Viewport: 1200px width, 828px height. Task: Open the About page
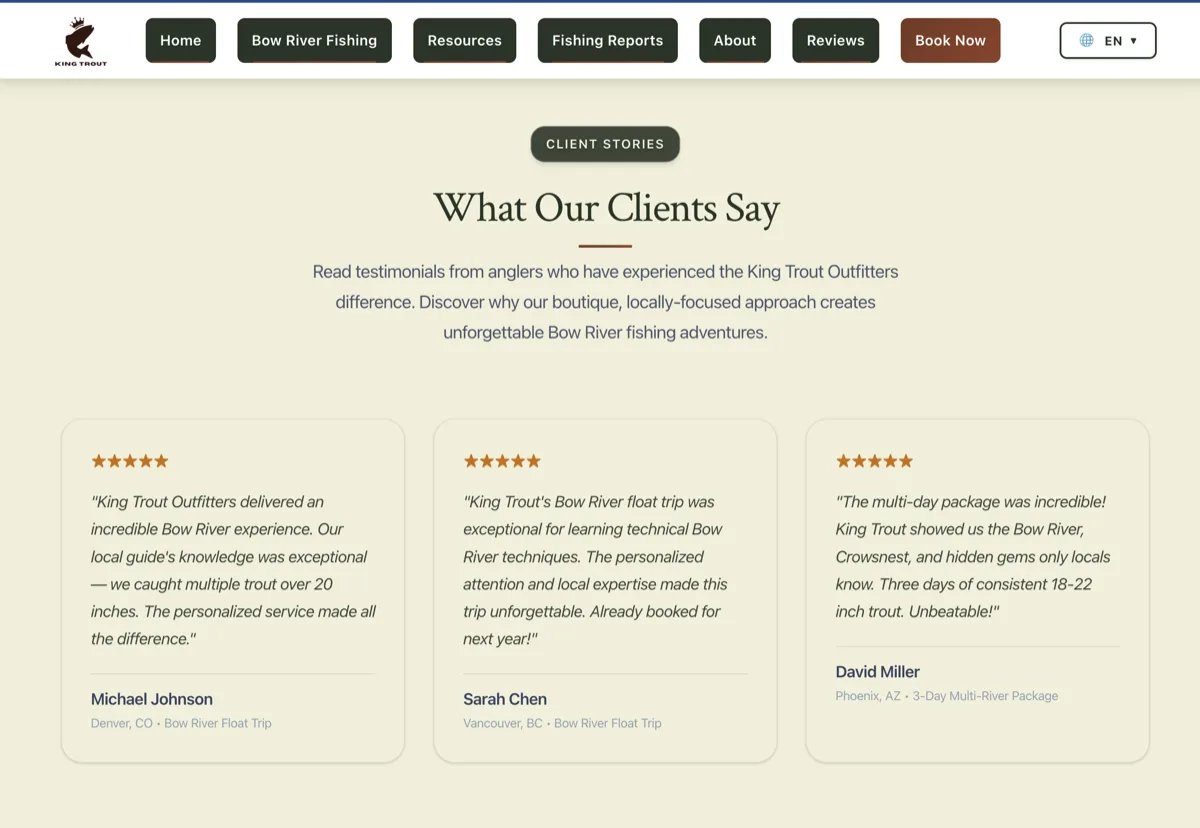[x=734, y=40]
